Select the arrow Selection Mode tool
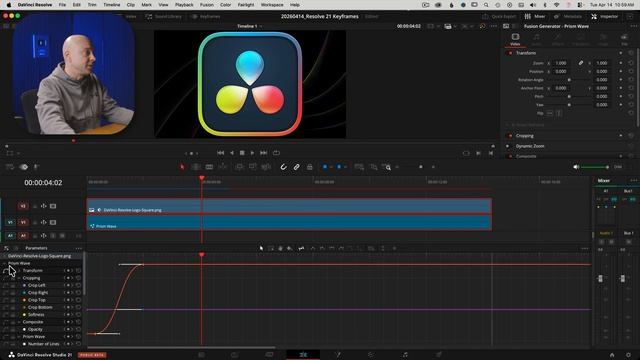This screenshot has height=360, width=640. coord(182,167)
